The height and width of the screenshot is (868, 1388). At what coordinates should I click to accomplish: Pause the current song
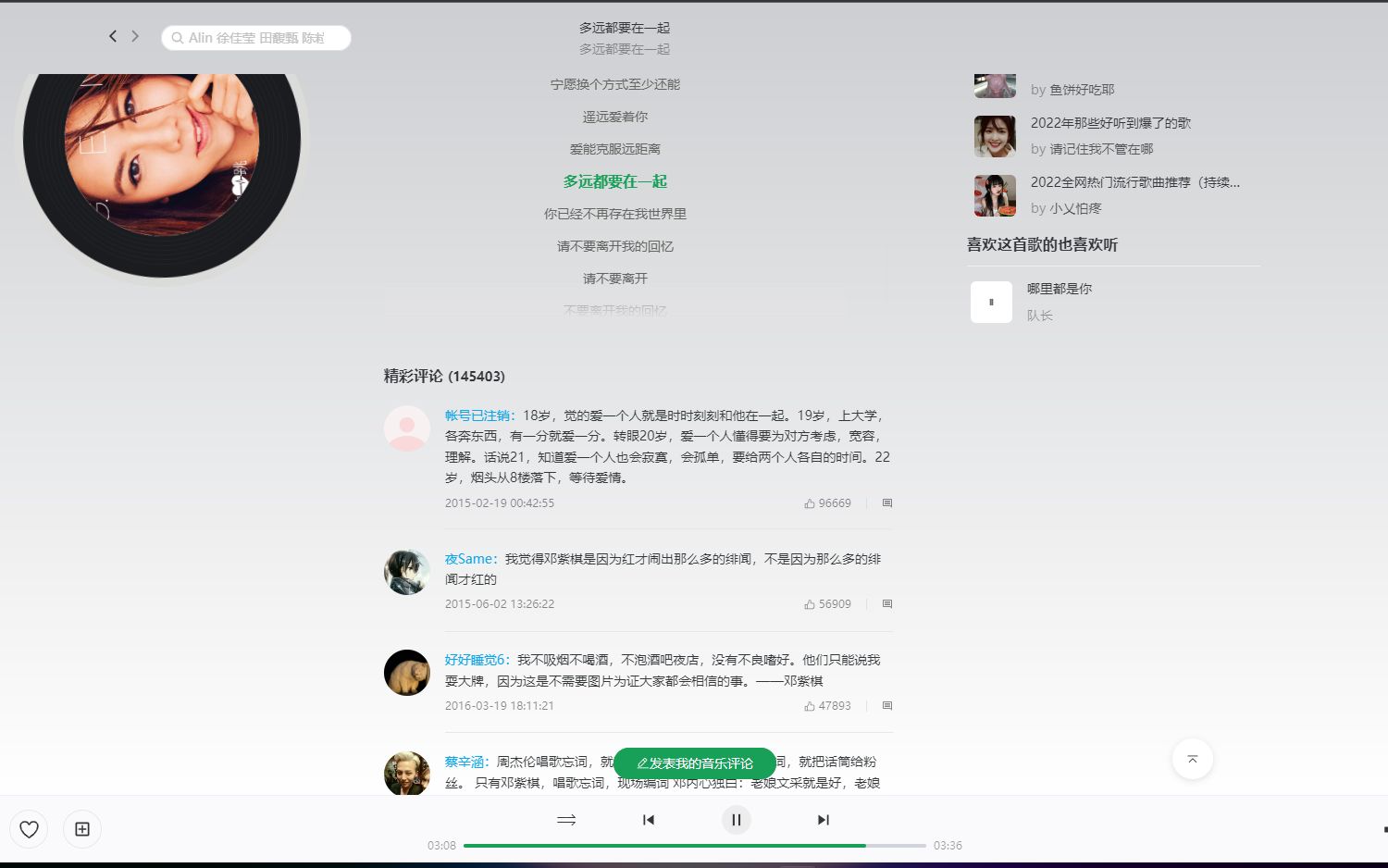pos(737,820)
